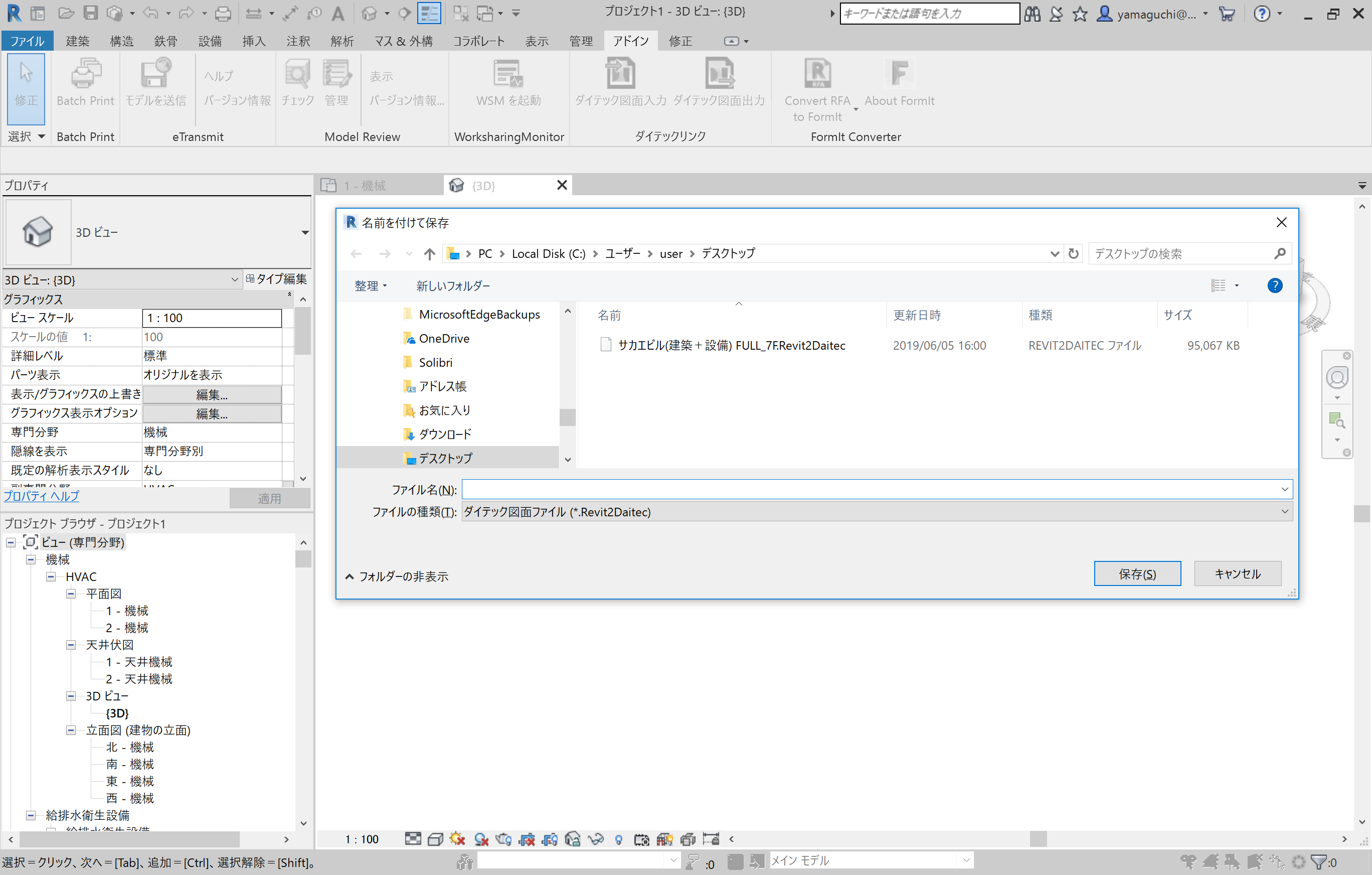Image resolution: width=1372 pixels, height=875 pixels.
Task: Open the プロパティ ヘルプ link
Action: tap(42, 497)
